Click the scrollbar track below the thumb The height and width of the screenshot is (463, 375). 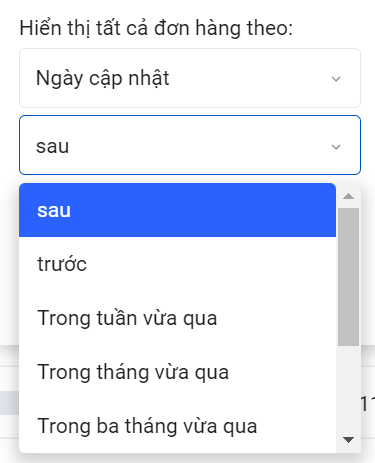(348, 390)
